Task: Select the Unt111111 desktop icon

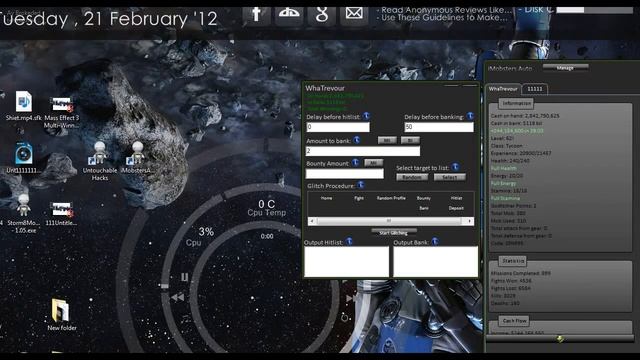Action: click(x=23, y=158)
